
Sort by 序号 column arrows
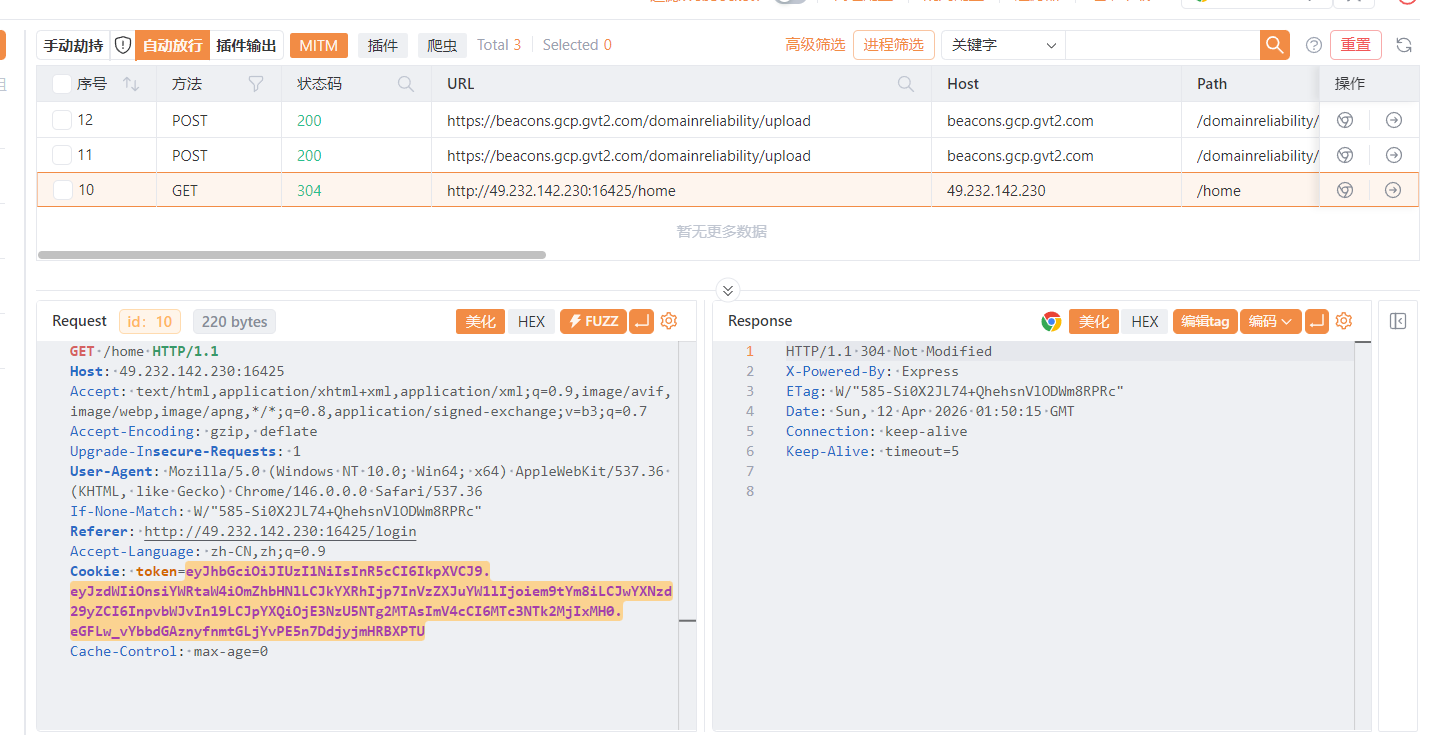click(x=131, y=84)
